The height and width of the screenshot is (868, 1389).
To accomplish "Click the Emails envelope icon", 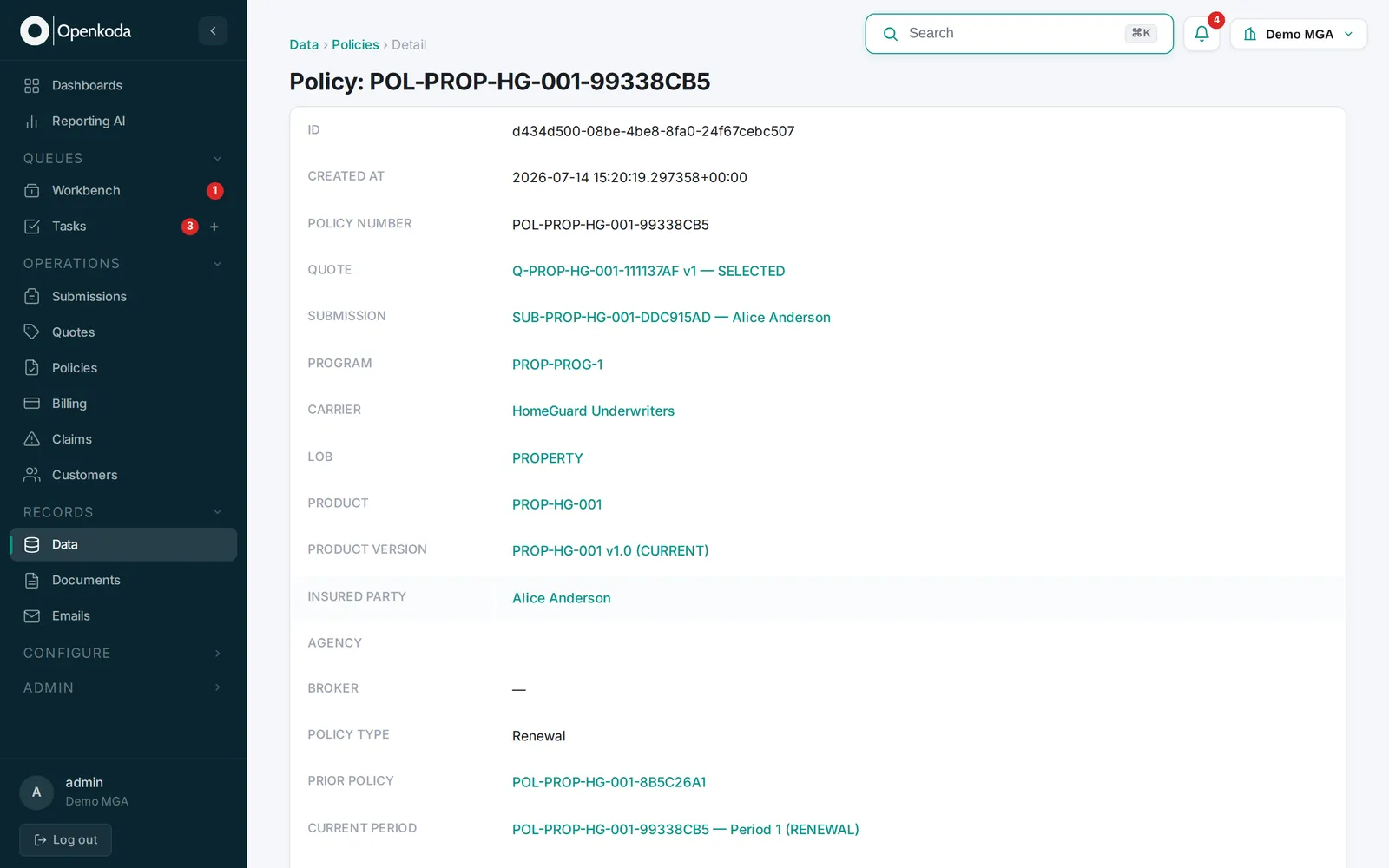I will coord(32,616).
